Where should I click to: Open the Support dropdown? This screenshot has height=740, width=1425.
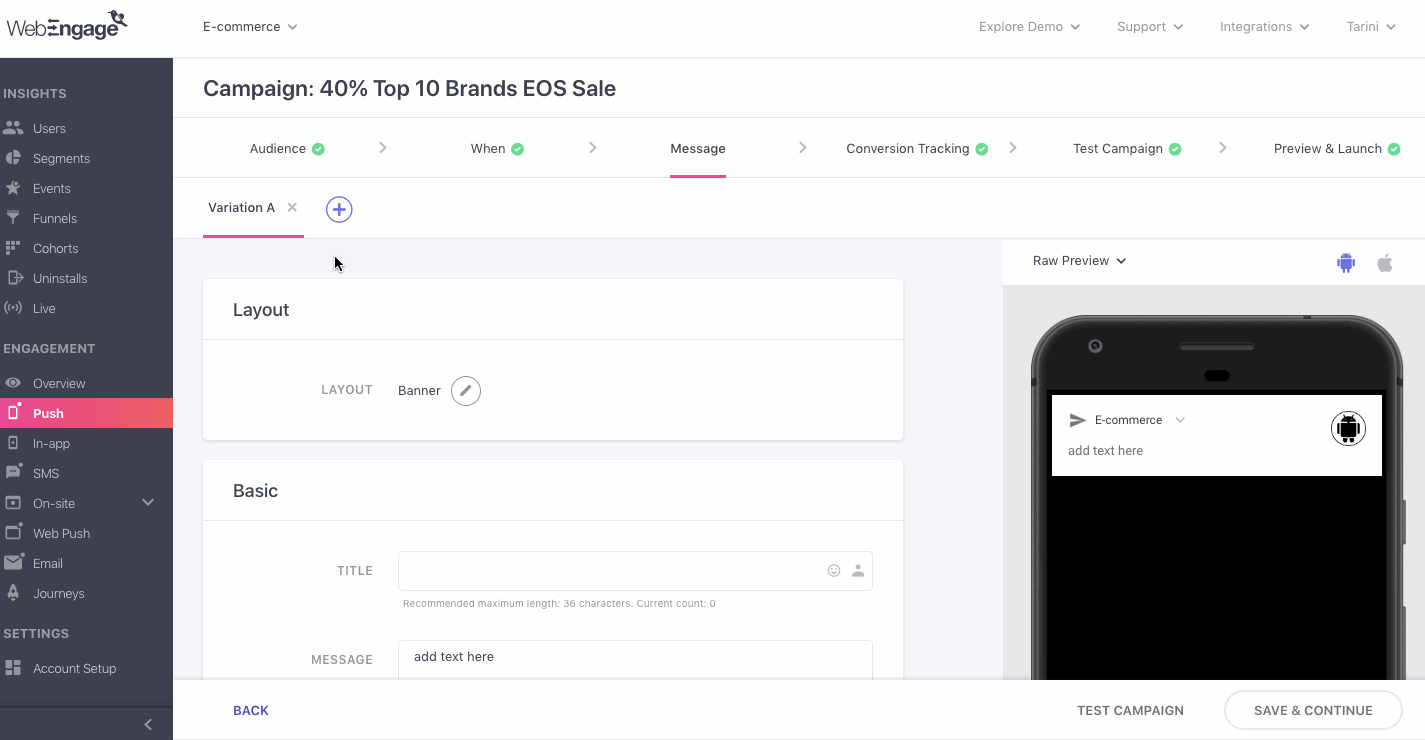pyautogui.click(x=1150, y=27)
